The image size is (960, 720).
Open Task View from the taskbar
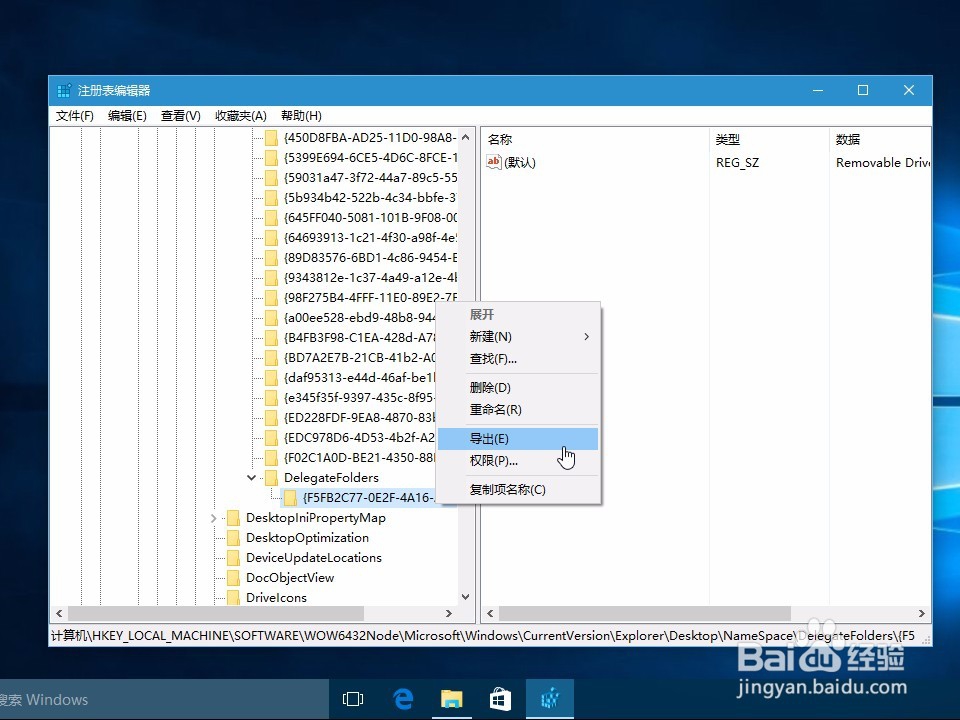click(353, 699)
